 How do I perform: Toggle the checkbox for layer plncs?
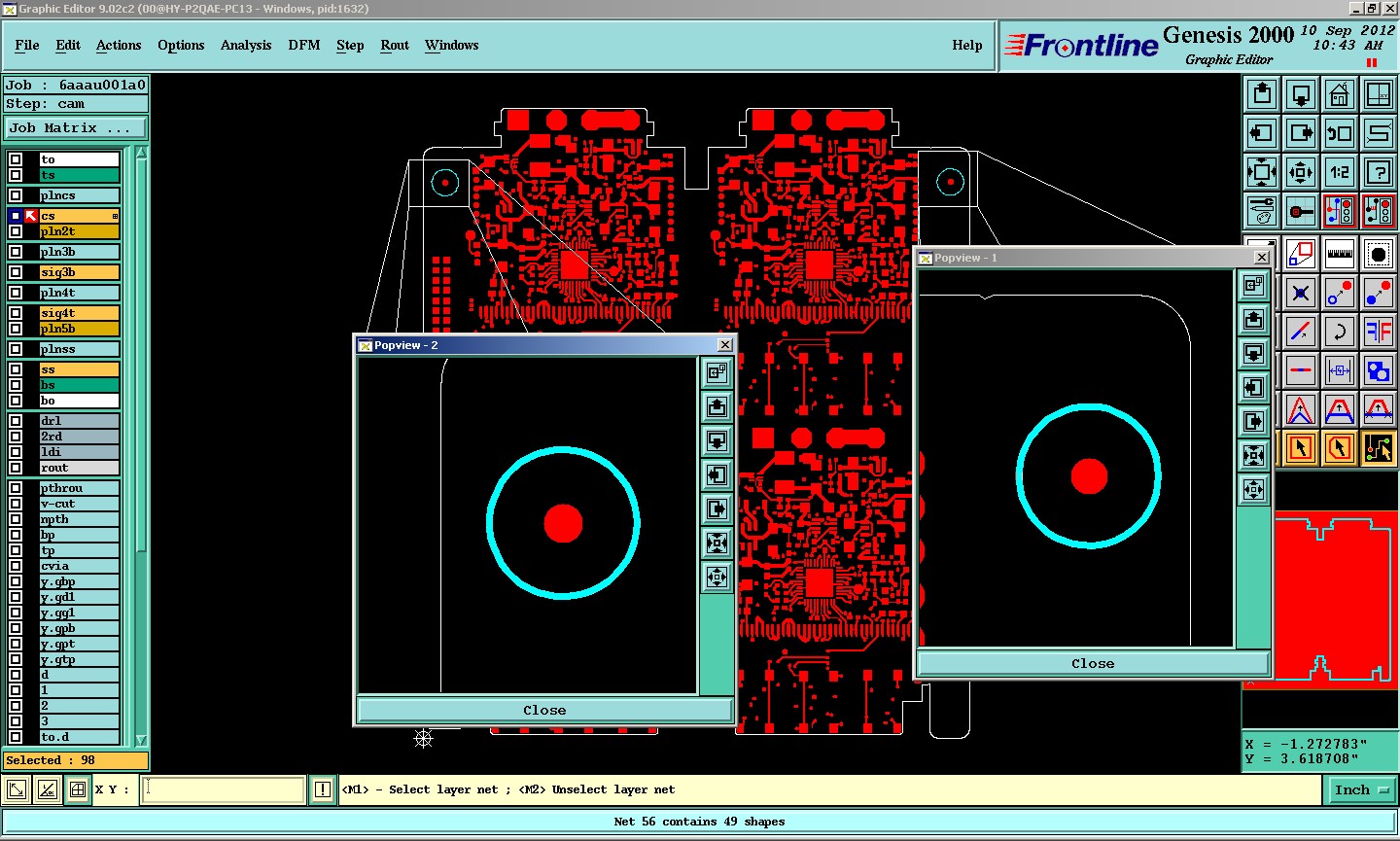pos(16,195)
